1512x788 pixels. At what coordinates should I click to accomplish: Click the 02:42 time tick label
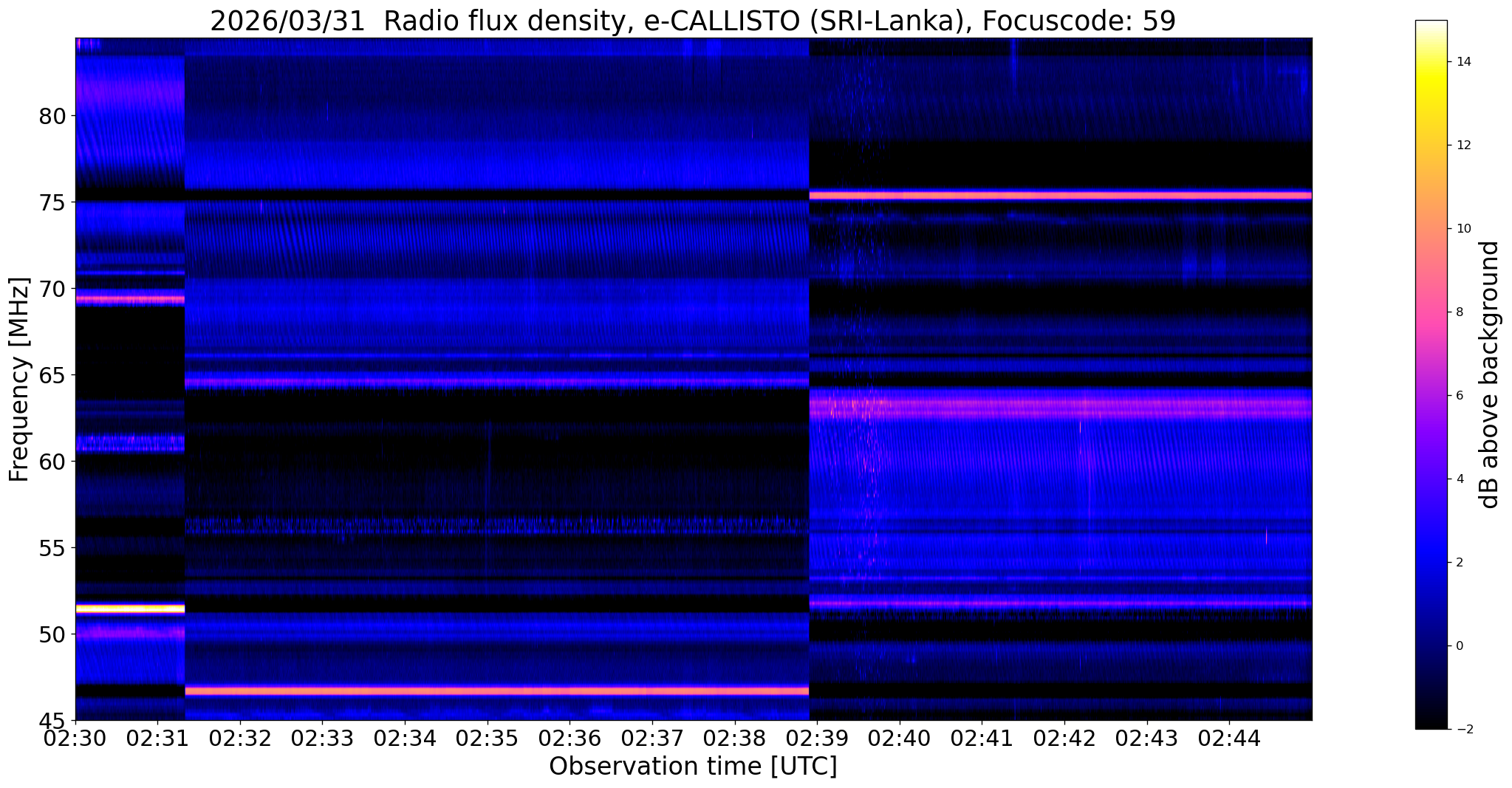click(x=1064, y=738)
